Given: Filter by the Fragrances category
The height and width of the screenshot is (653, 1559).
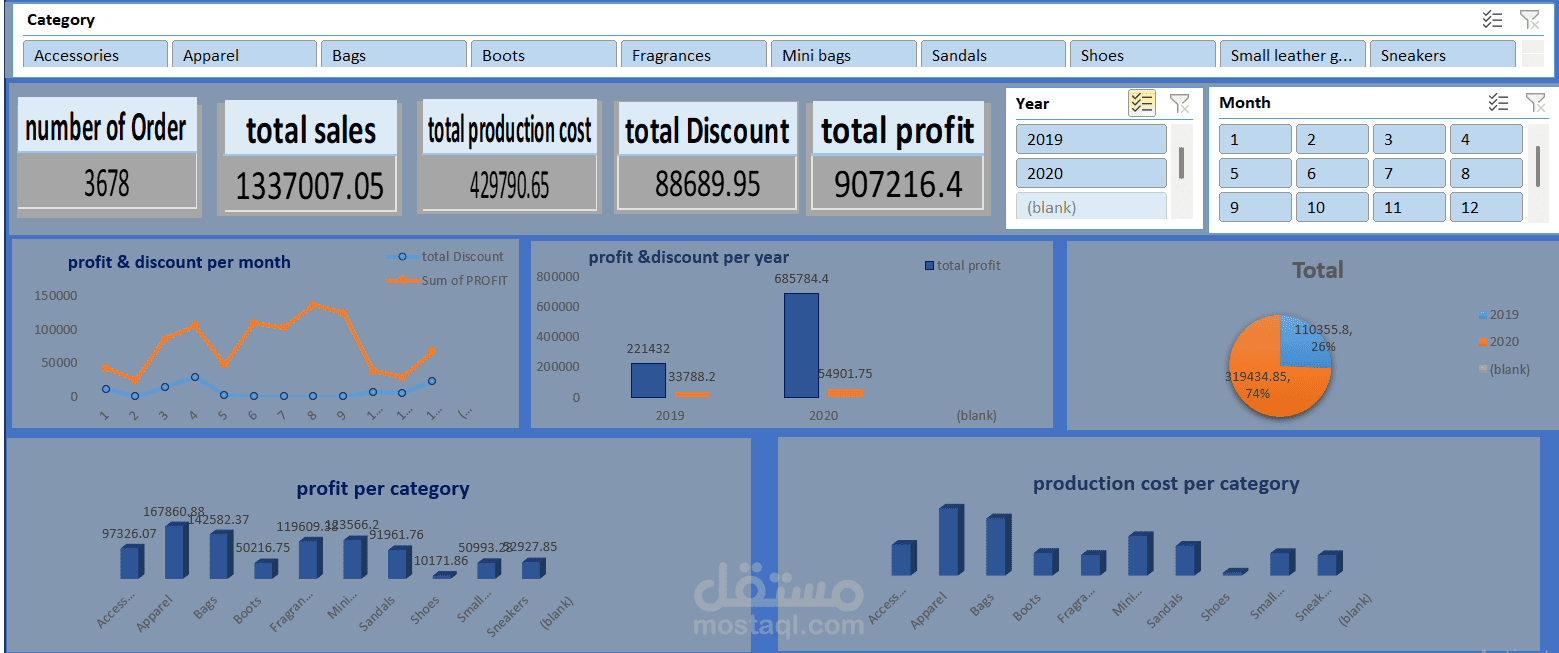Looking at the screenshot, I should click(693, 54).
